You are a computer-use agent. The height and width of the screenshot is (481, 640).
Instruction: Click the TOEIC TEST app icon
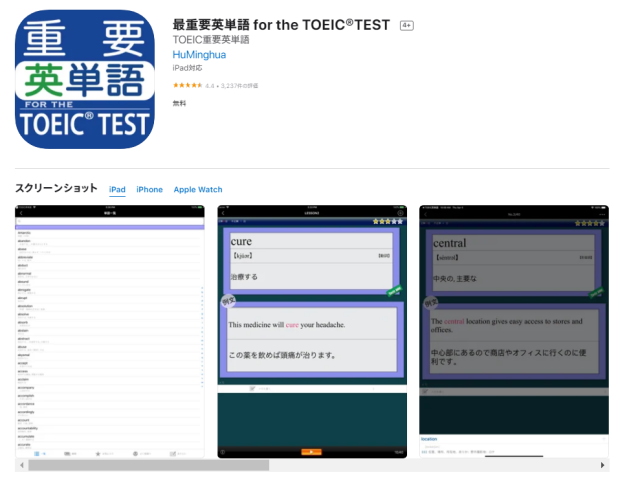(84, 79)
